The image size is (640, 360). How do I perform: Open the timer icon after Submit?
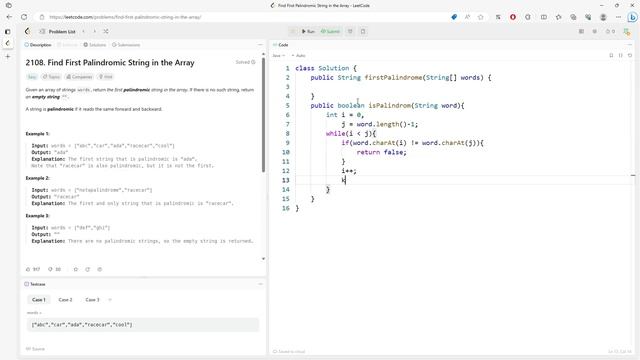pyautogui.click(x=350, y=31)
